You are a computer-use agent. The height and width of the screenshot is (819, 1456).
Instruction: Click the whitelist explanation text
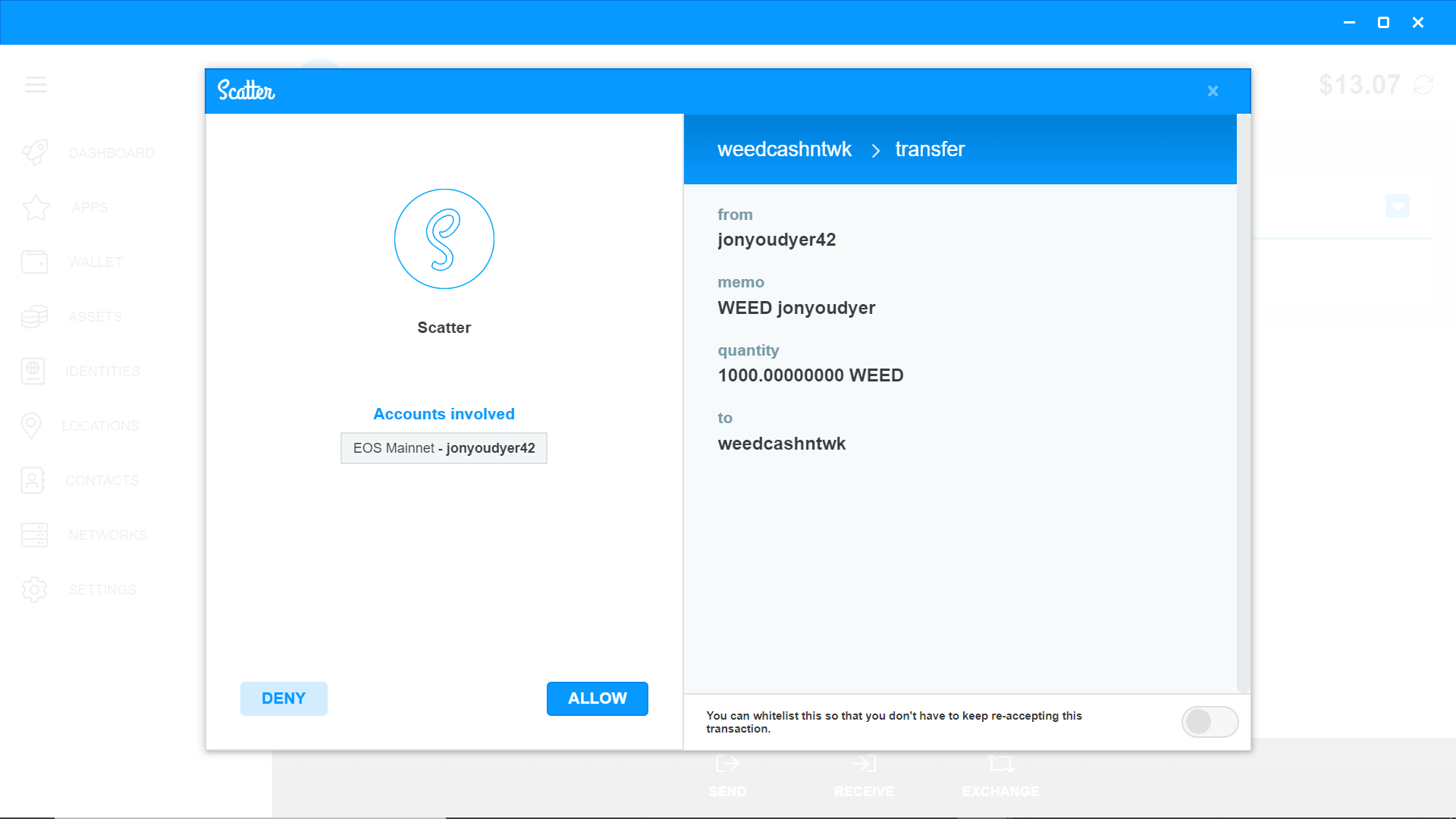894,722
